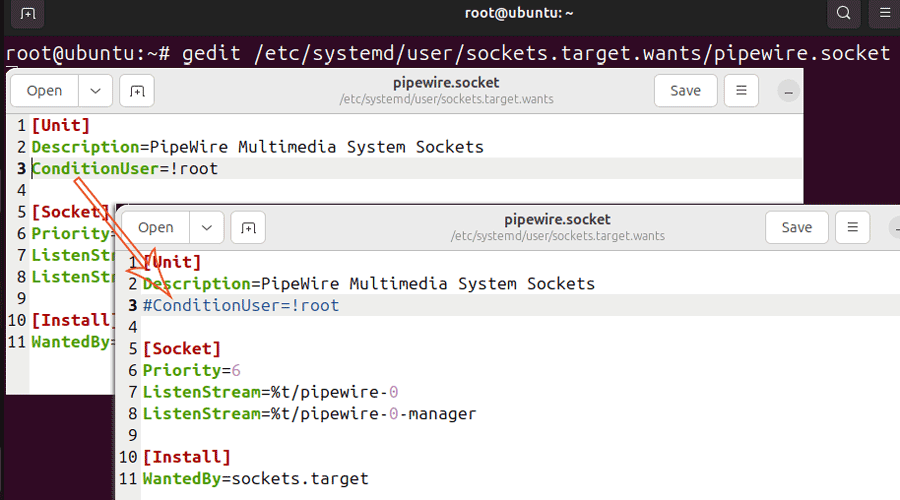The image size is (900, 500).
Task: Click Save in the back gedit window
Action: (x=685, y=91)
